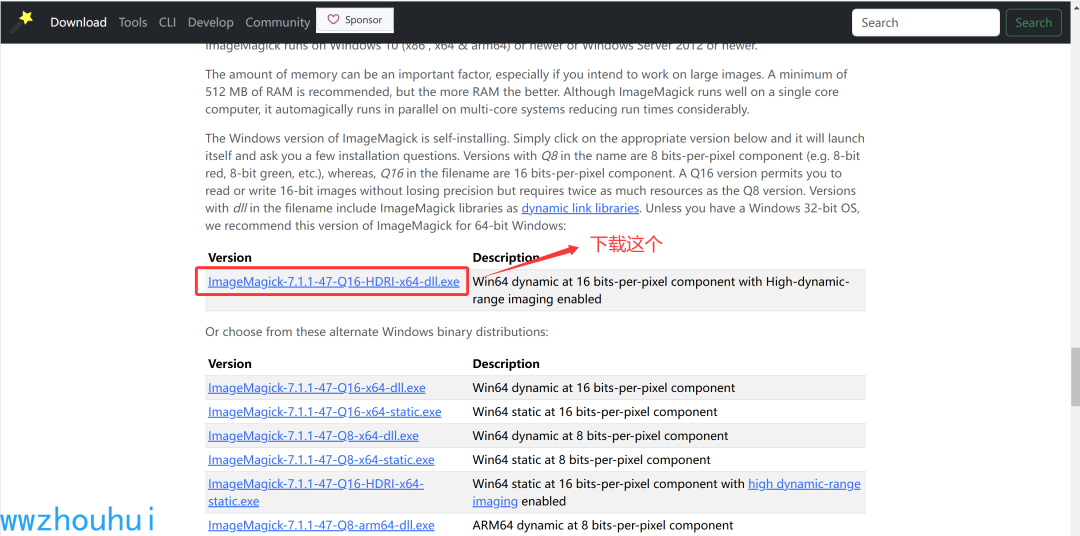The height and width of the screenshot is (536, 1080).
Task: Click the vertical page scrollbar thumb
Action: (x=1074, y=378)
